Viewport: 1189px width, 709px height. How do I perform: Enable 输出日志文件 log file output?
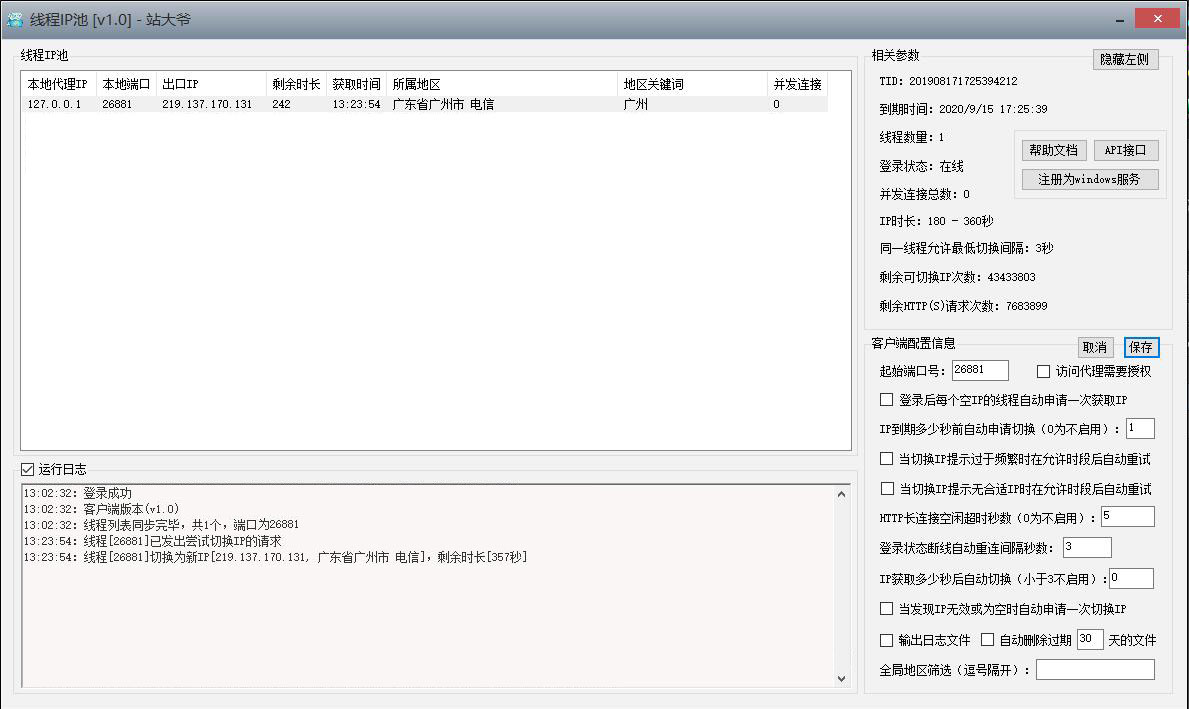click(886, 639)
